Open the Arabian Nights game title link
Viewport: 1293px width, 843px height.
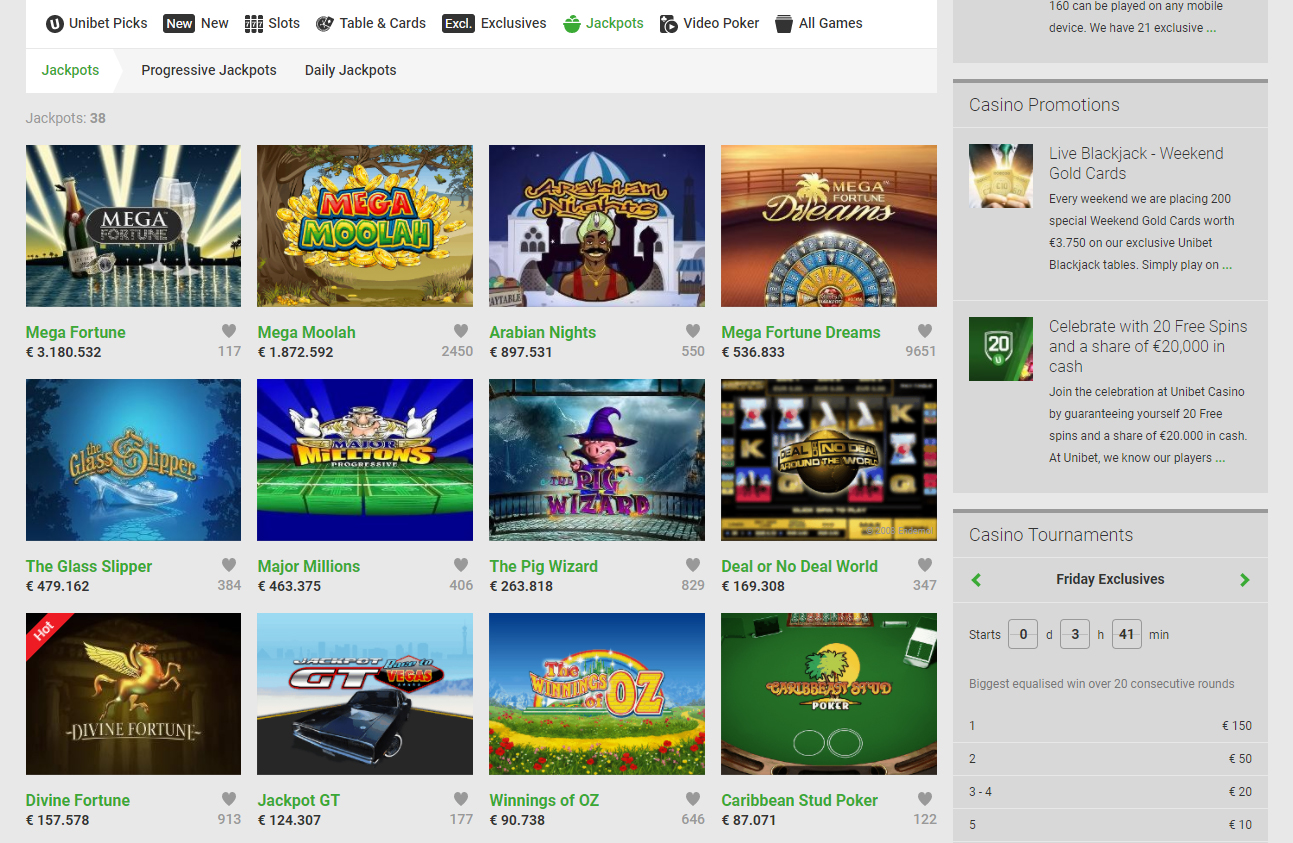click(542, 332)
